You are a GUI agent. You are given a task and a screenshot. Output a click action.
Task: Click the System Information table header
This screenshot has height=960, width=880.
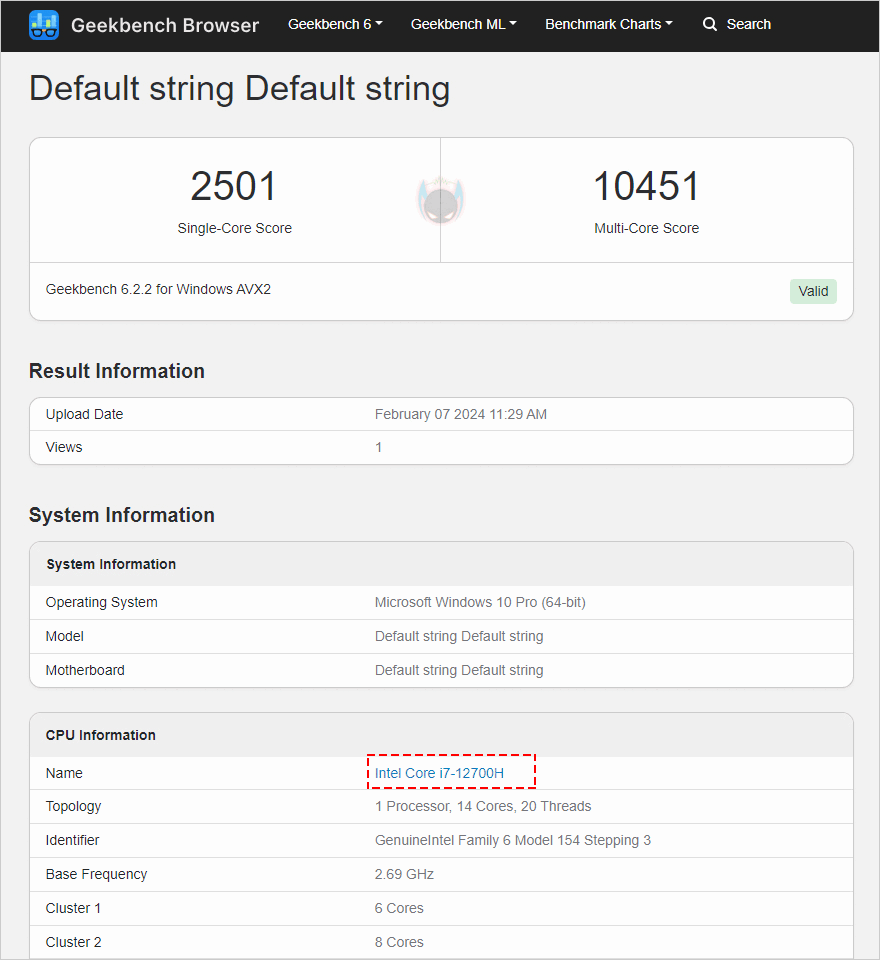(111, 564)
